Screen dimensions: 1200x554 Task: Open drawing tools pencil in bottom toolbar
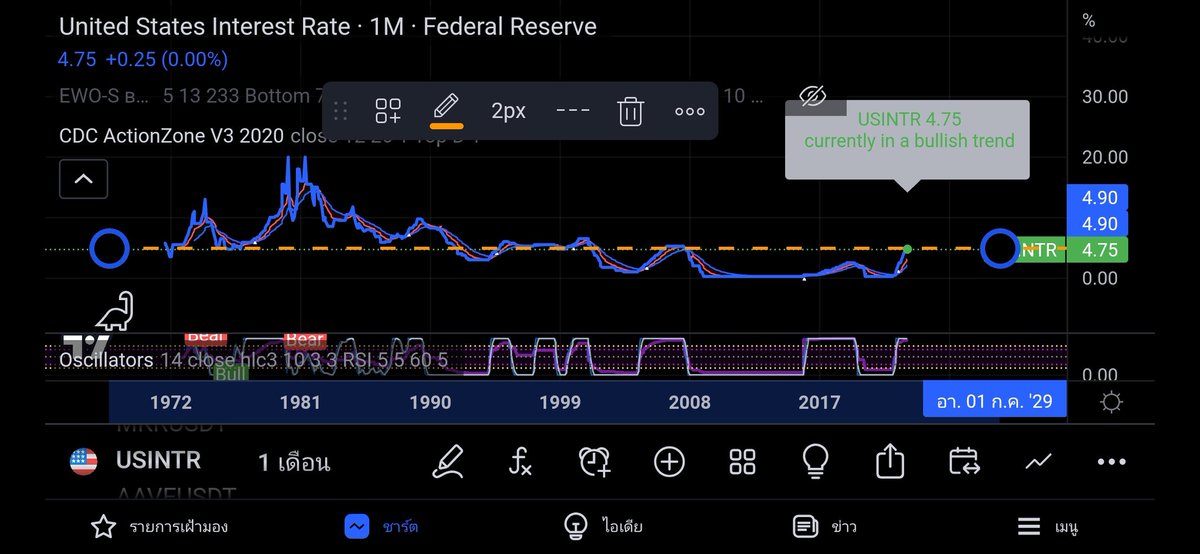click(448, 461)
